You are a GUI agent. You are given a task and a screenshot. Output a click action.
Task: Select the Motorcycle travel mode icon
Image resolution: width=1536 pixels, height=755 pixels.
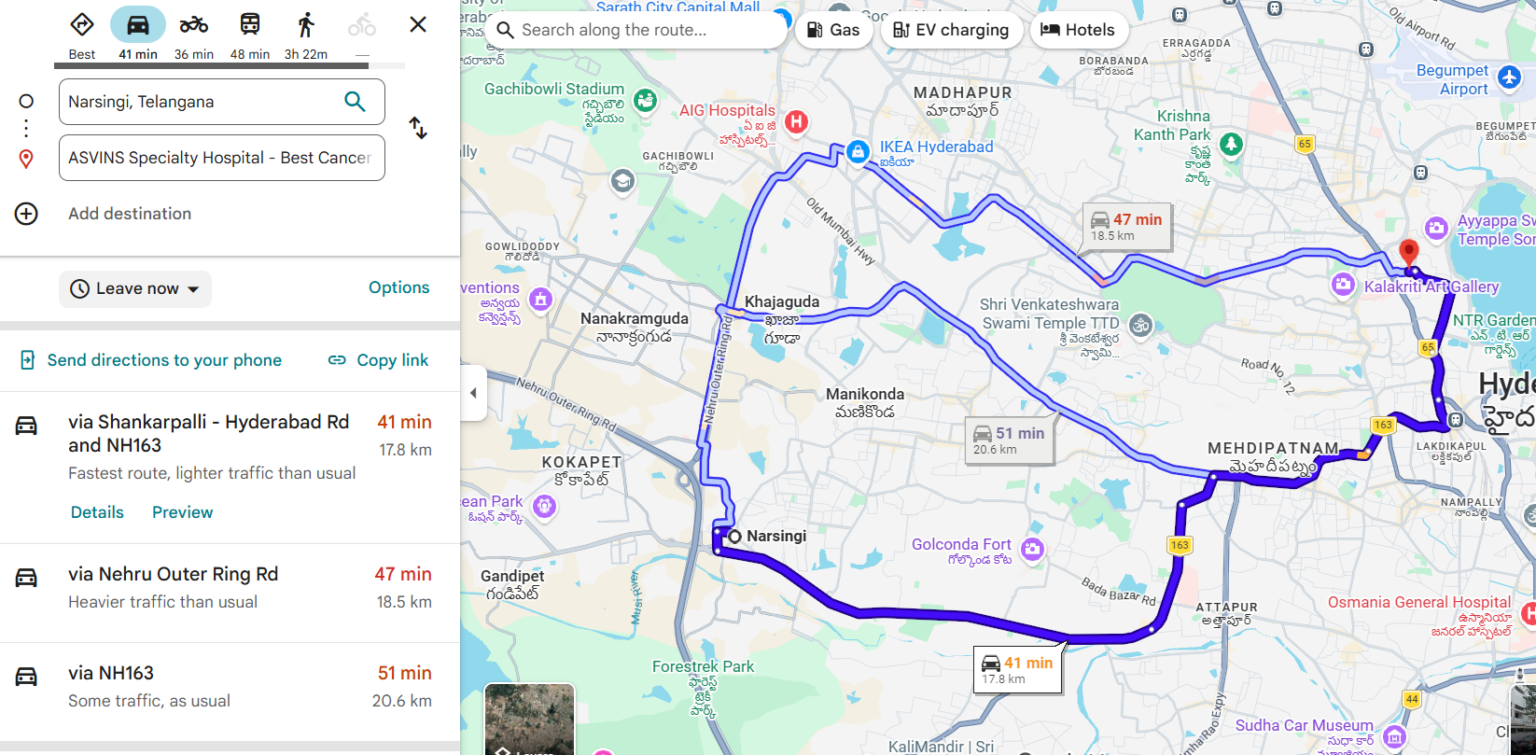coord(194,24)
